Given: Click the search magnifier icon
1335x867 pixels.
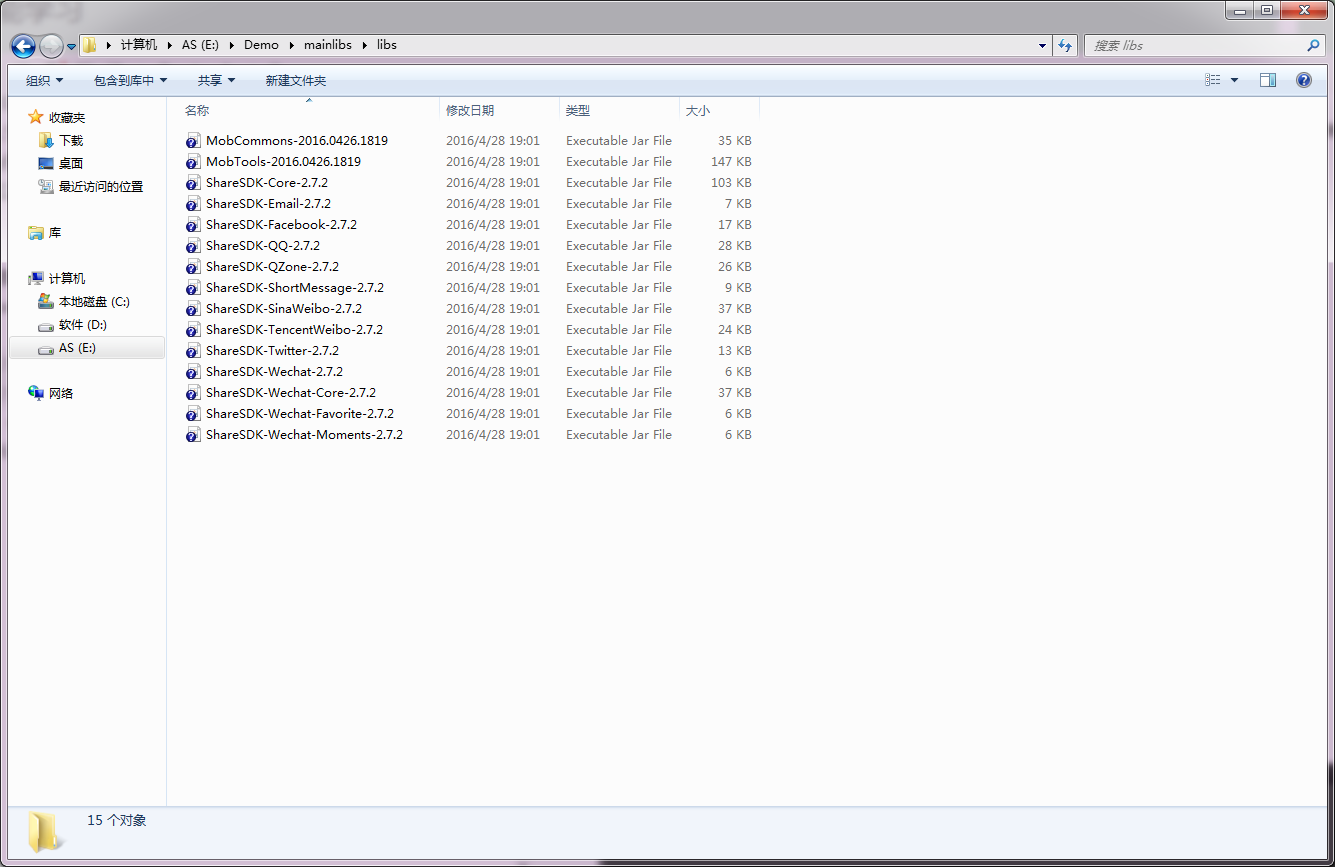Looking at the screenshot, I should pos(1313,45).
